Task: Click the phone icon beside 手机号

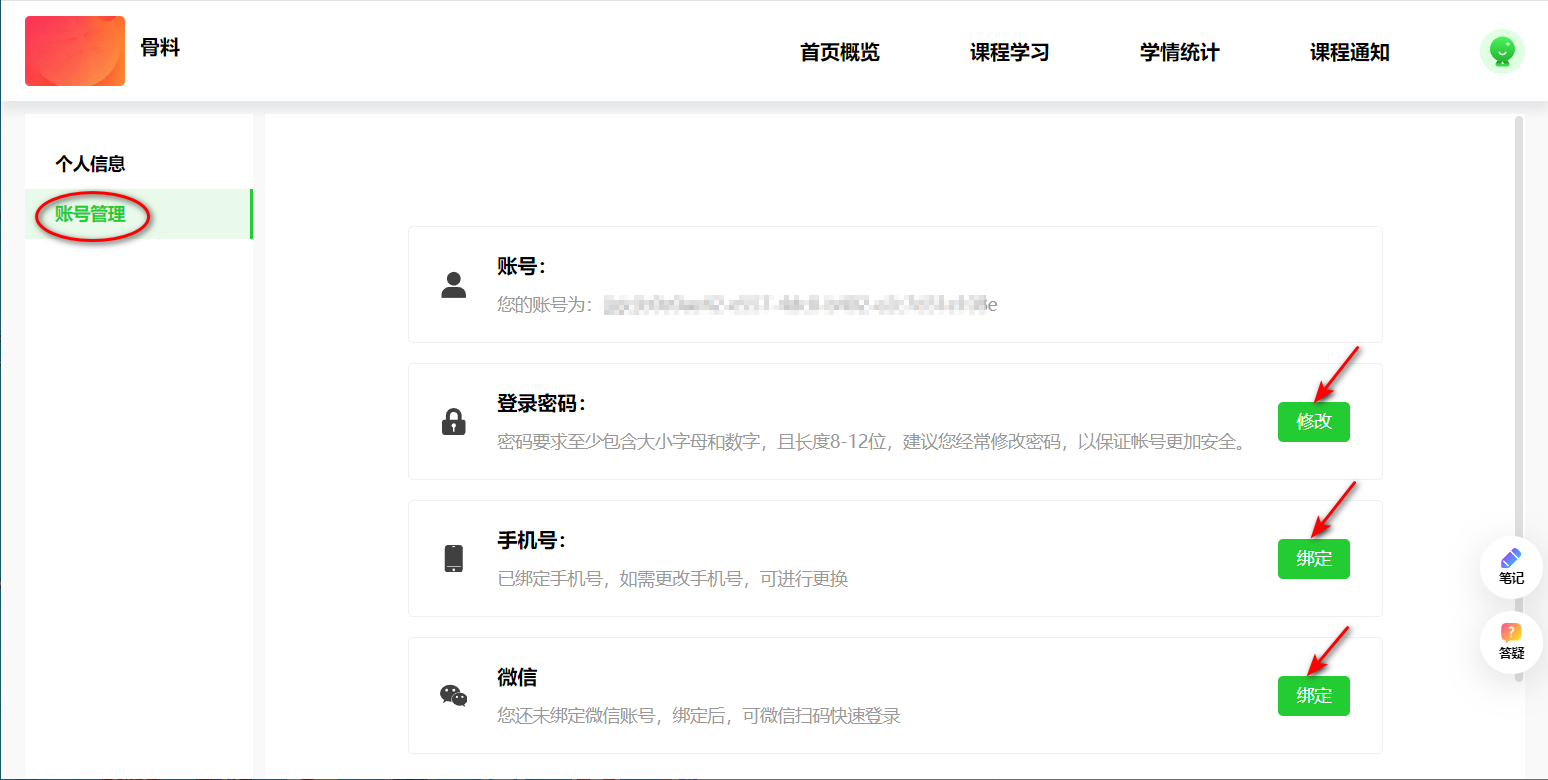Action: coord(454,558)
